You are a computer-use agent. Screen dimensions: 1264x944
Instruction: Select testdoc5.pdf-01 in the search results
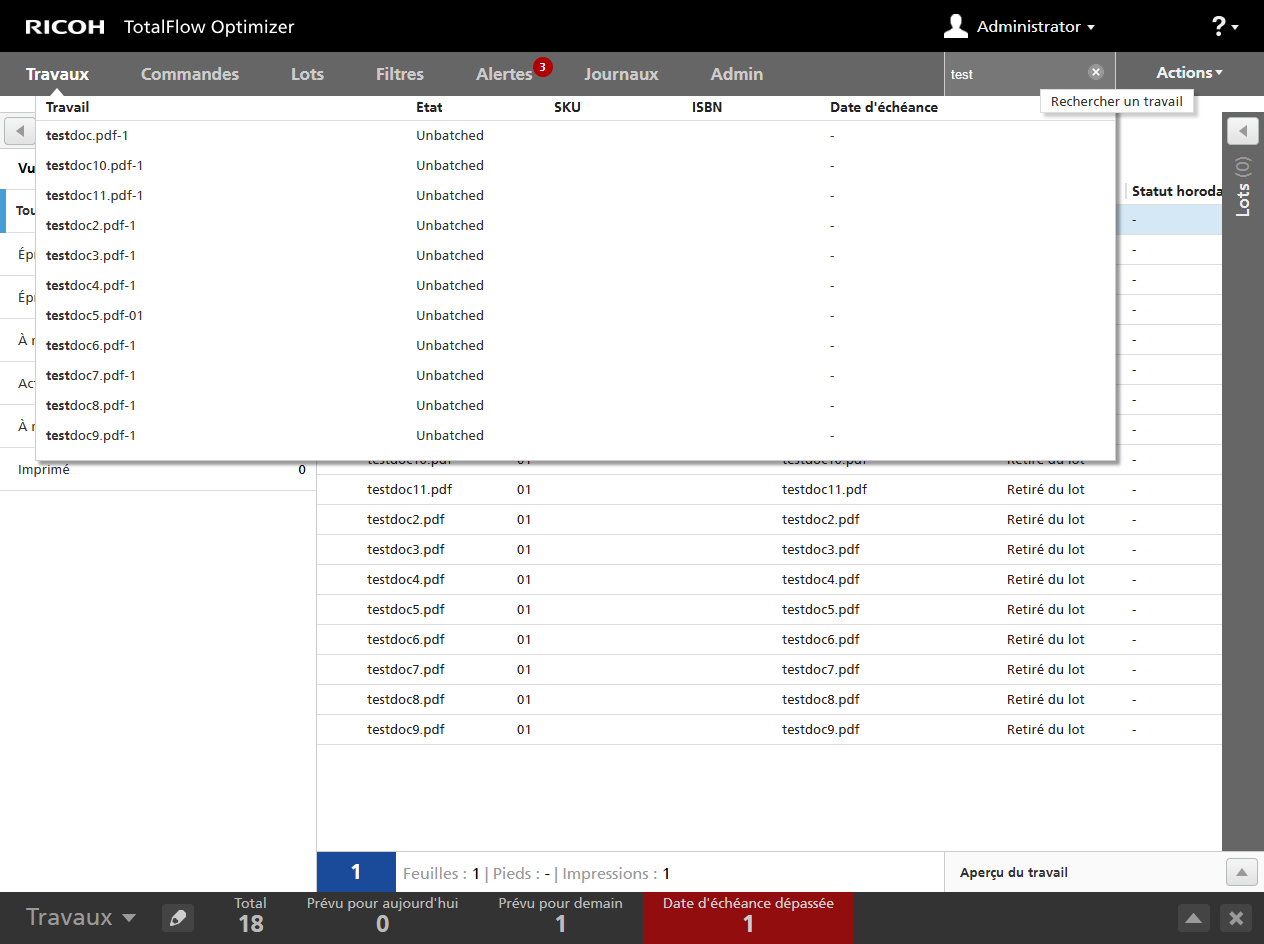click(95, 316)
